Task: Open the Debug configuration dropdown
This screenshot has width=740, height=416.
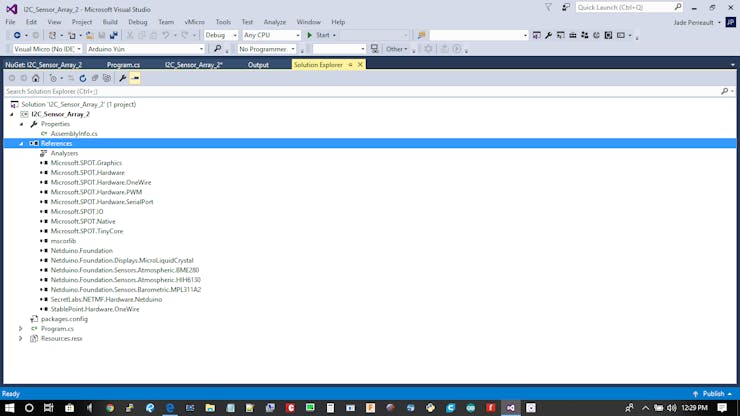Action: (220, 35)
